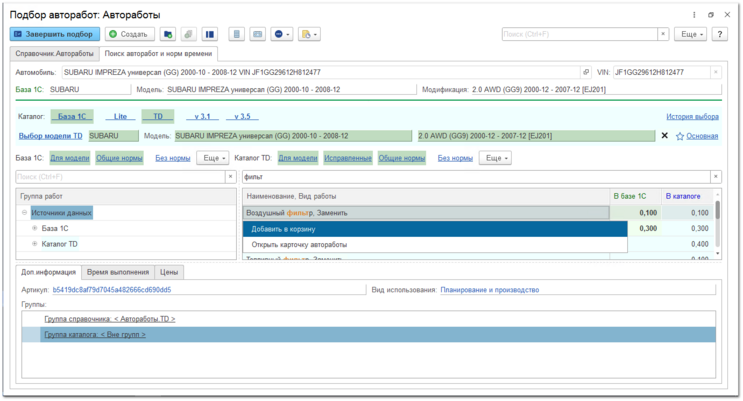Click the Завершить подбор button

click(x=54, y=34)
